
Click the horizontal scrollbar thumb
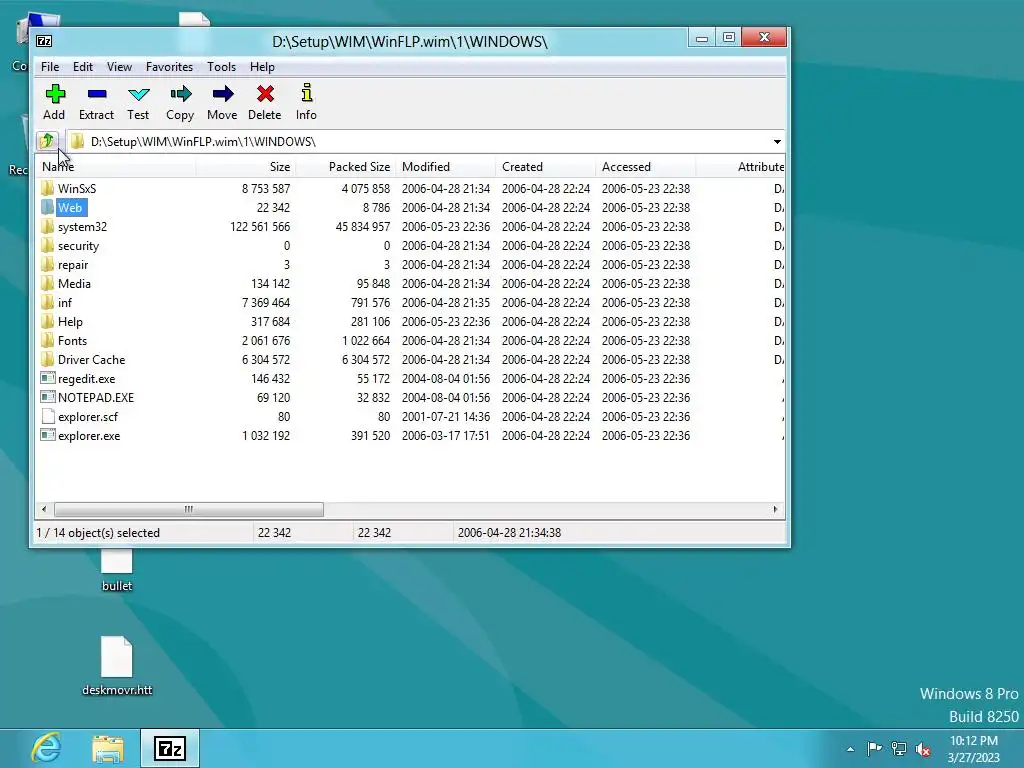(x=189, y=509)
